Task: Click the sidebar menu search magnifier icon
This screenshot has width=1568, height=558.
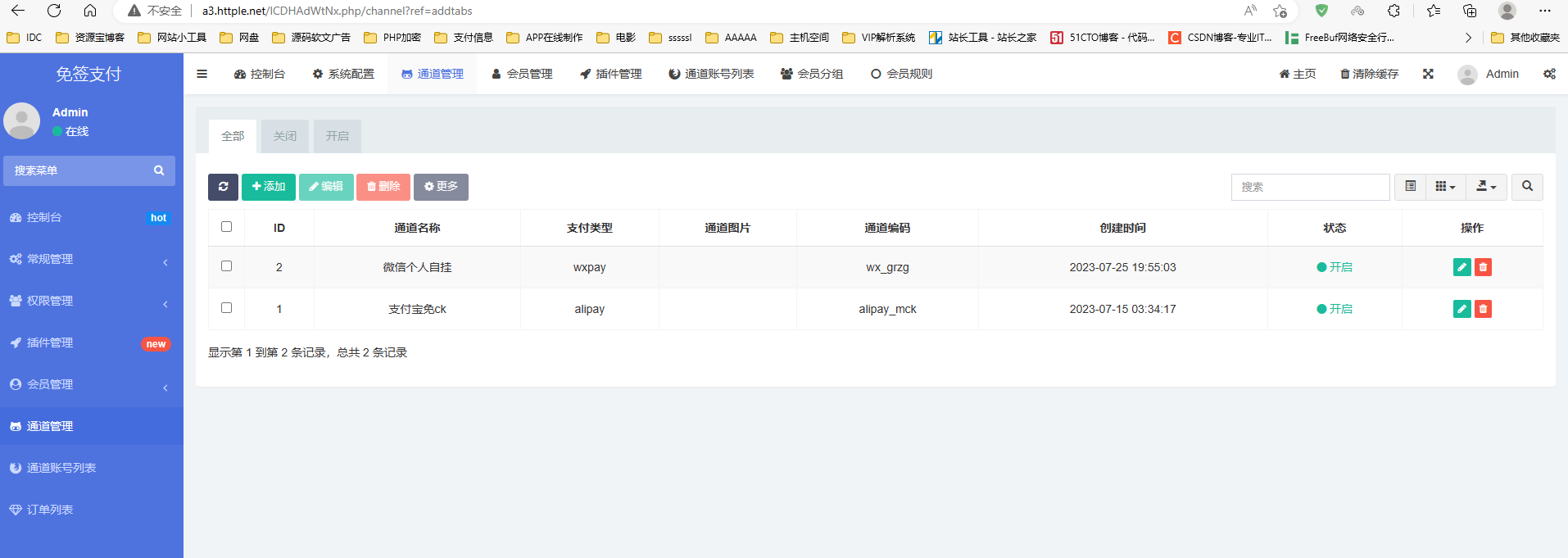Action: [159, 170]
